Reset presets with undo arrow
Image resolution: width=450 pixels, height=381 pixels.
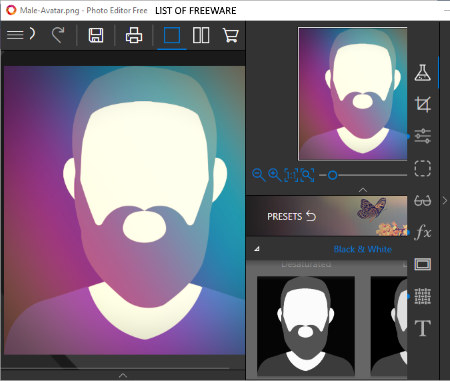tap(311, 216)
